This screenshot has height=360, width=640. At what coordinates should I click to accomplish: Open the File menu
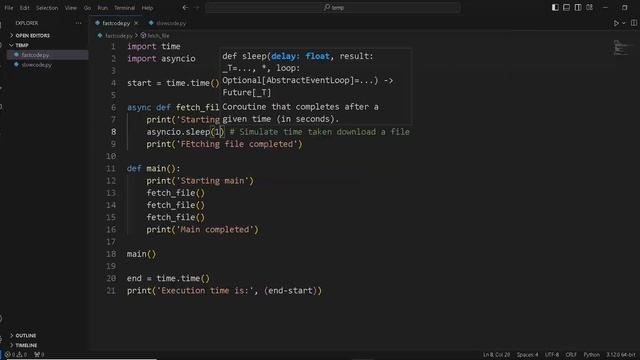click(9, 8)
